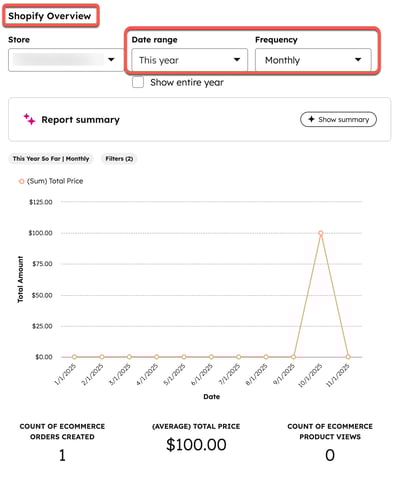Viewport: 400px width, 478px height.
Task: Open the Date range dropdown showing This year
Action: [x=189, y=60]
